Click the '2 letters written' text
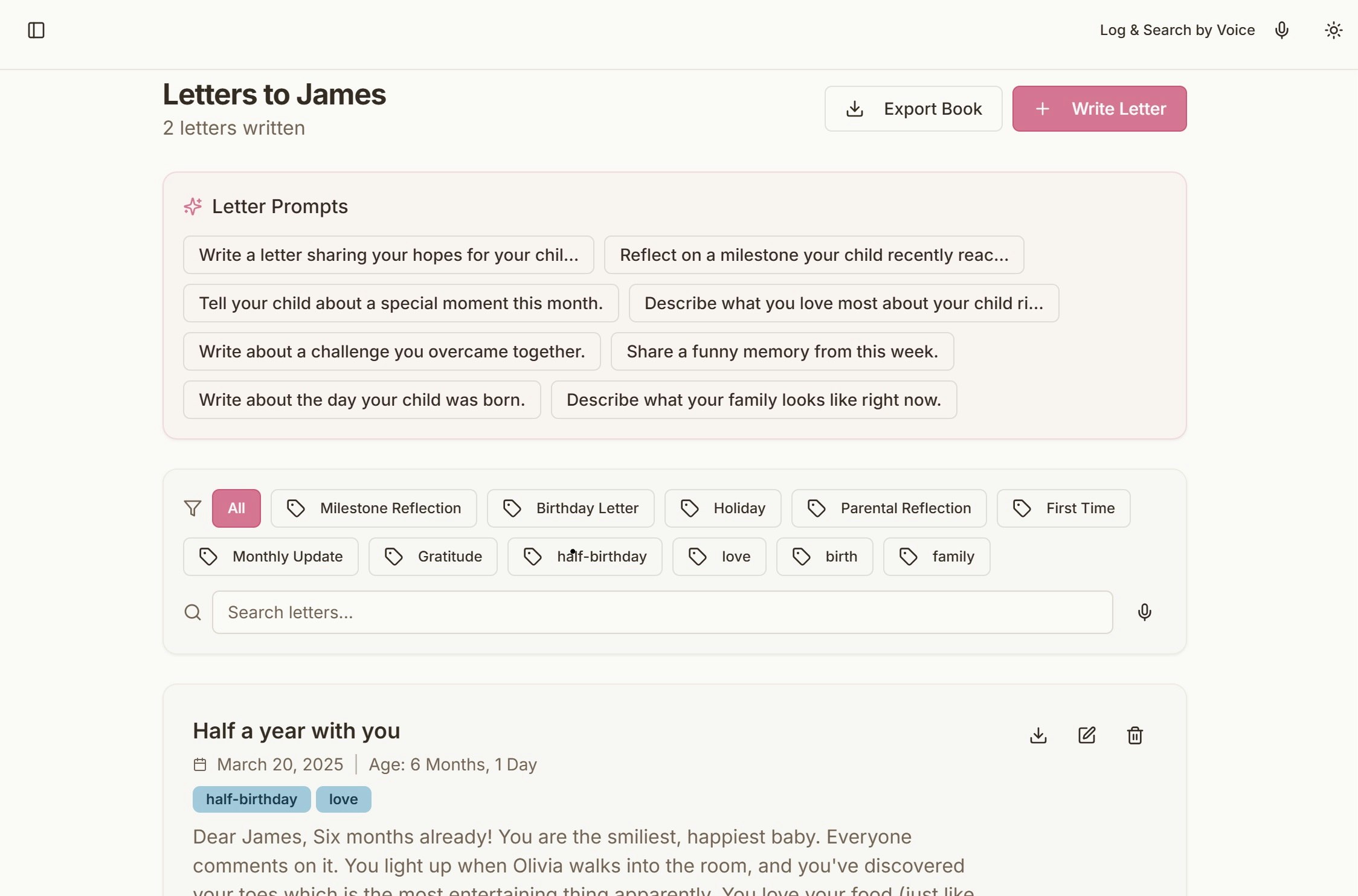The height and width of the screenshot is (896, 1358). [x=234, y=128]
